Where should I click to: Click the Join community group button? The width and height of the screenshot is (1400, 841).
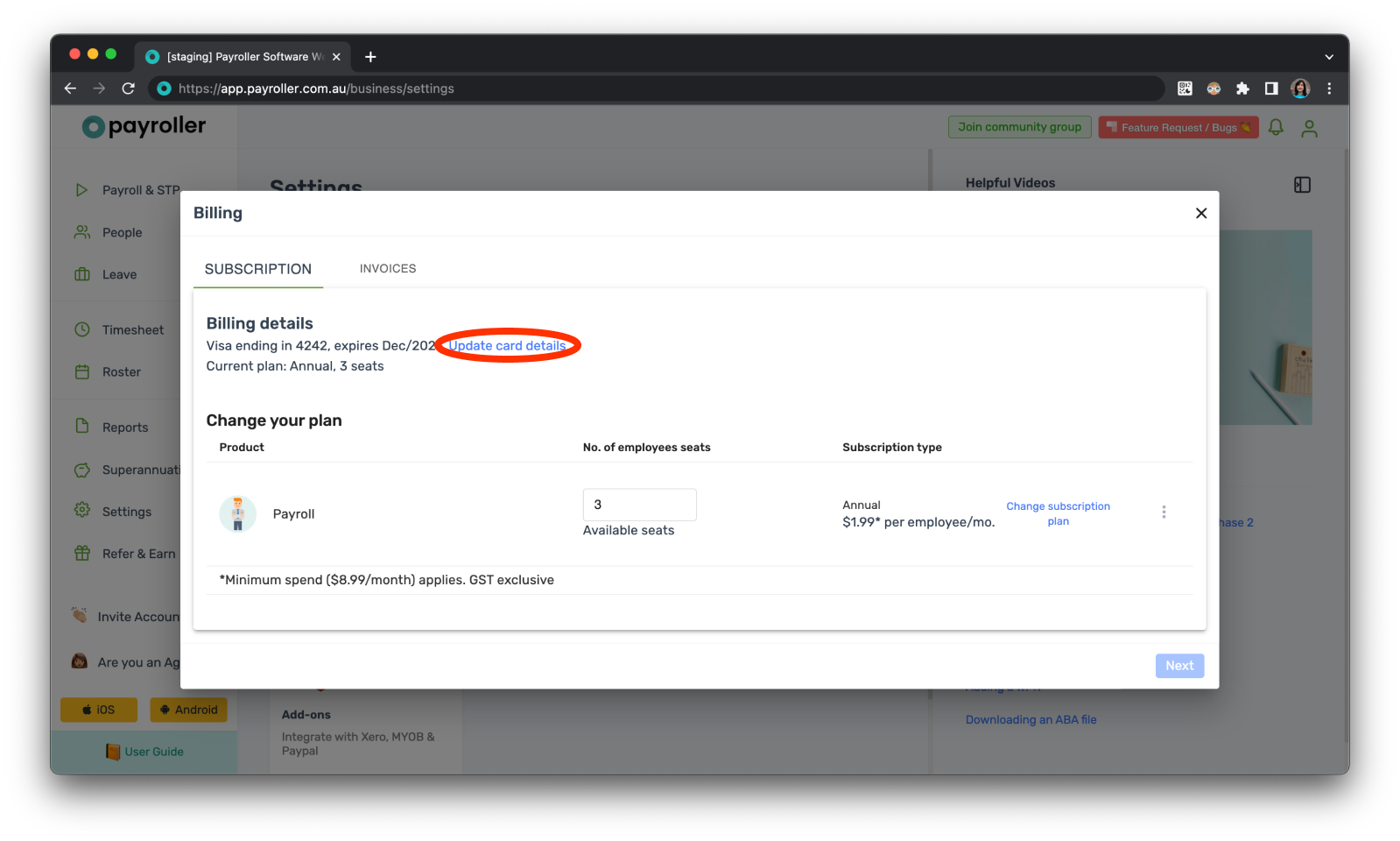1019,127
